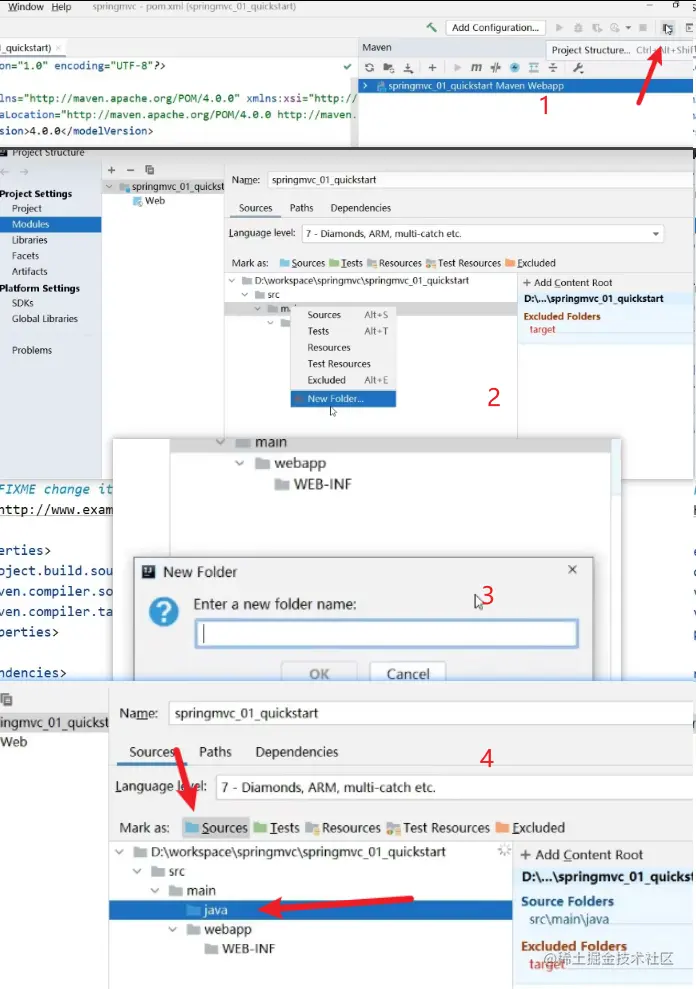Viewport: 696px width, 989px height.
Task: Click the Run arrow next to Add Configuration
Action: [x=559, y=28]
